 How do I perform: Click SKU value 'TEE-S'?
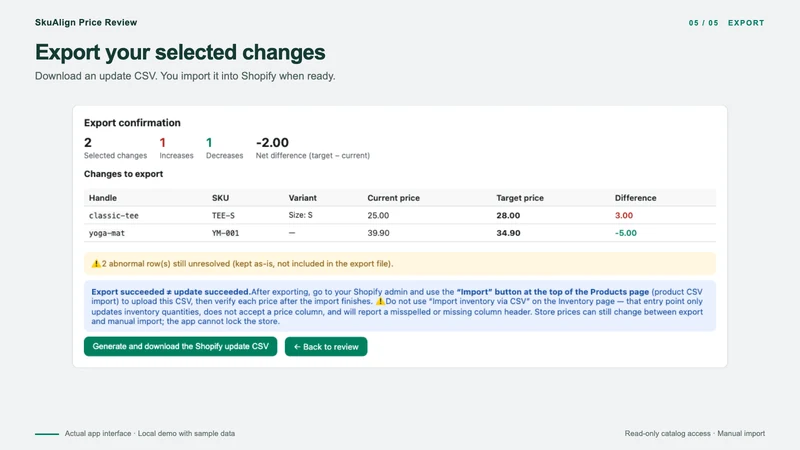click(x=223, y=215)
